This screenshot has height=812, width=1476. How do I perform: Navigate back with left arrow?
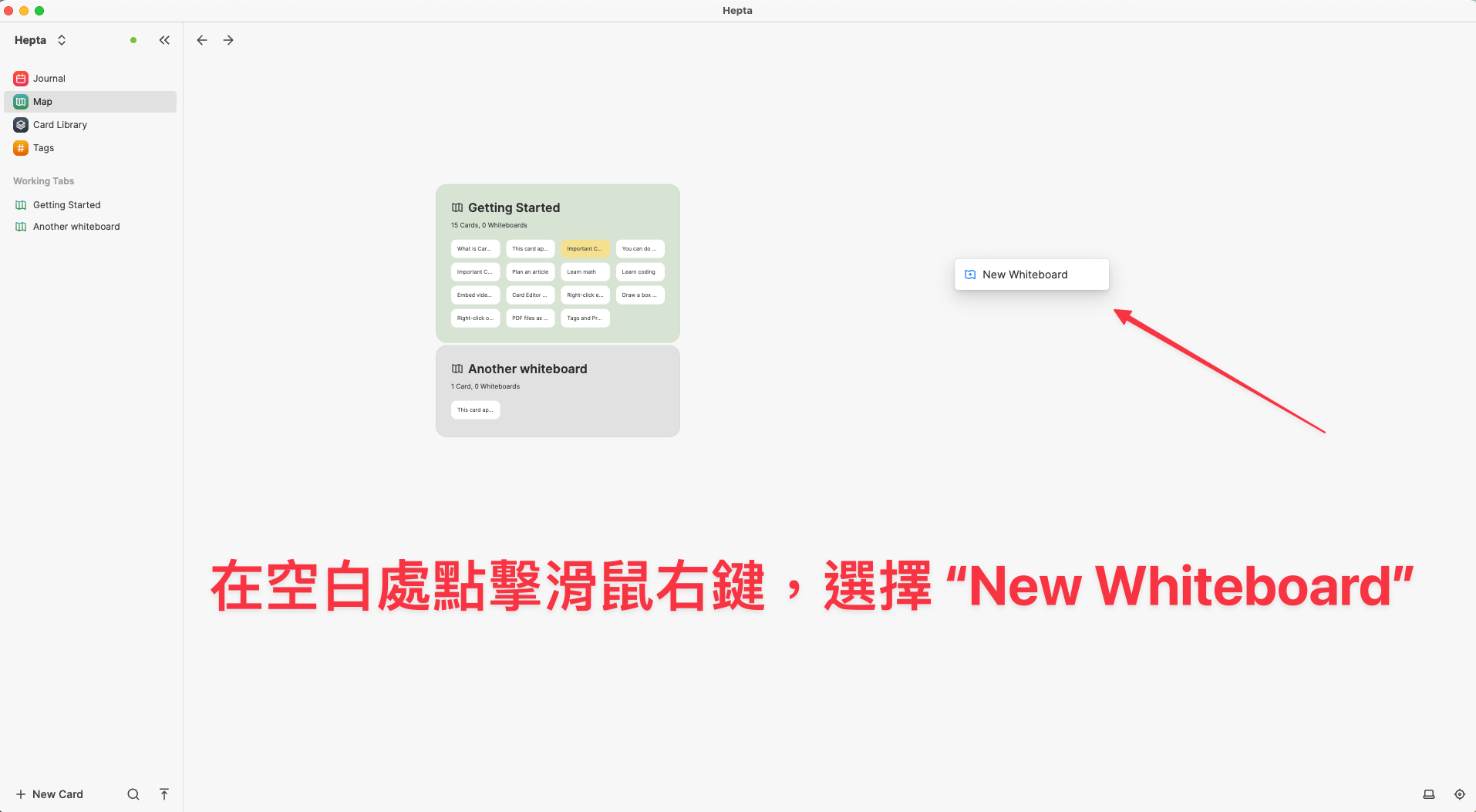[x=202, y=40]
